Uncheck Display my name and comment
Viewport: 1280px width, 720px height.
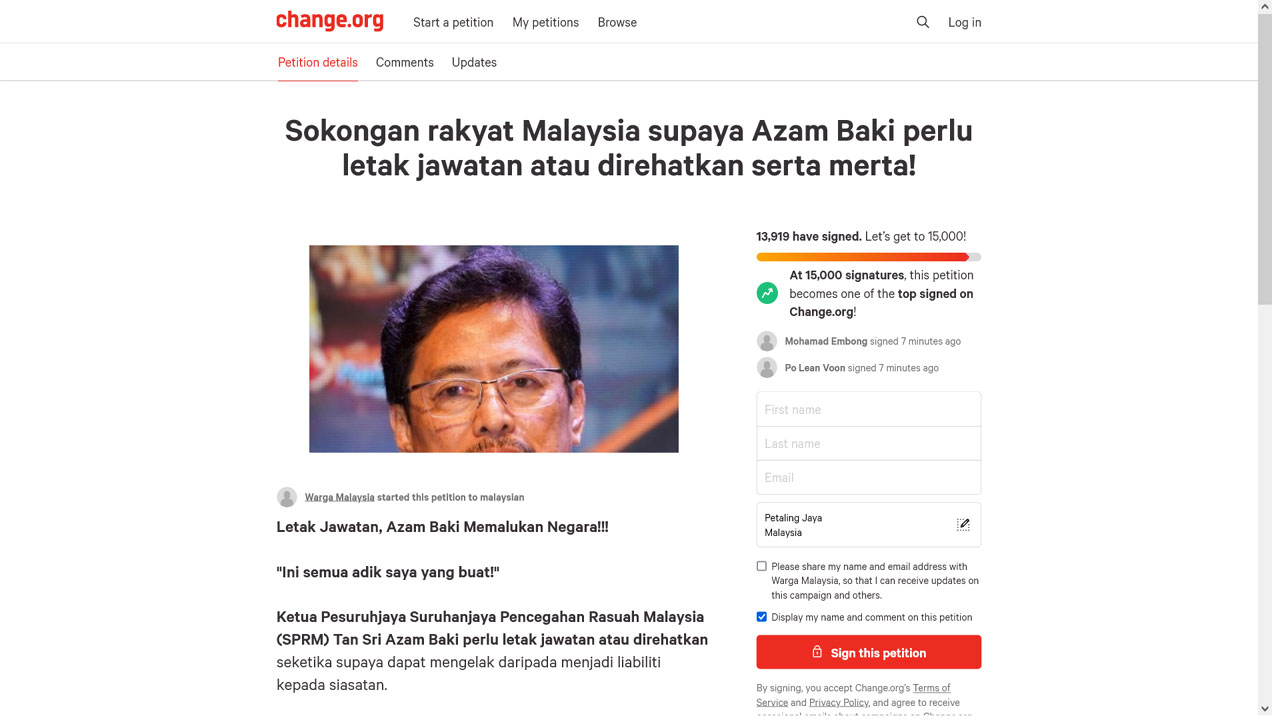(x=761, y=617)
